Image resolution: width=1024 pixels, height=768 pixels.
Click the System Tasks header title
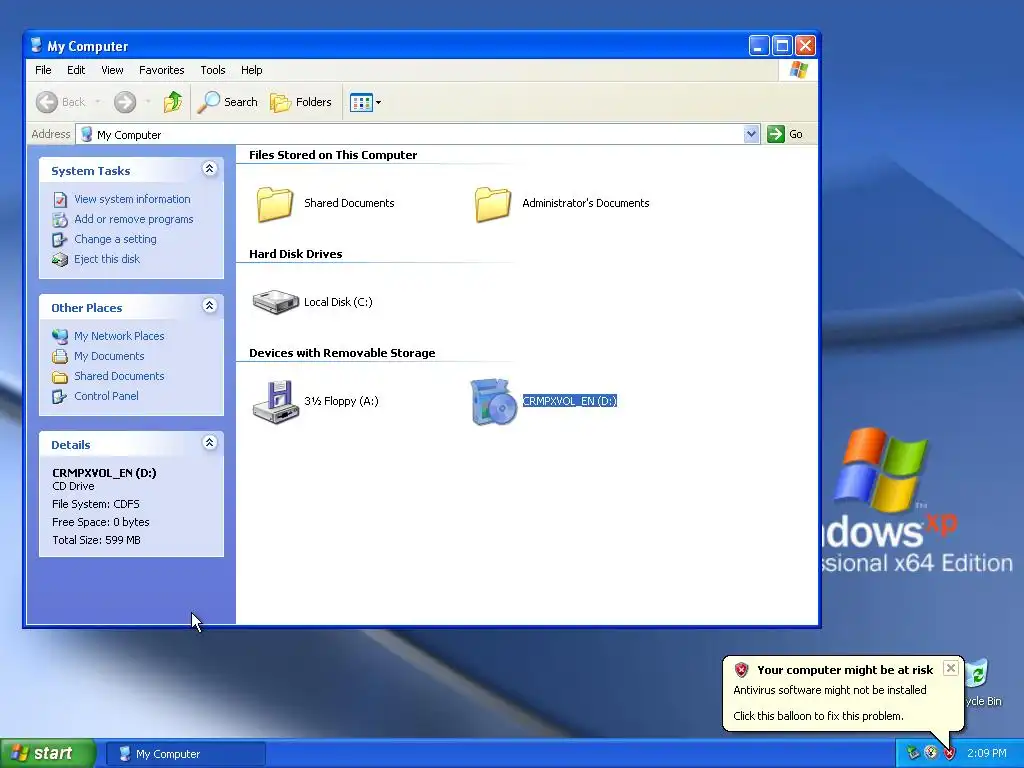tap(91, 171)
